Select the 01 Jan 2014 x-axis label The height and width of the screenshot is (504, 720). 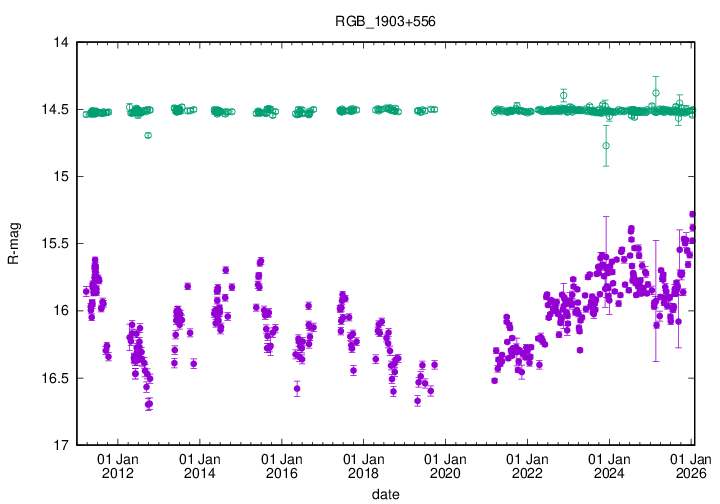tap(199, 464)
